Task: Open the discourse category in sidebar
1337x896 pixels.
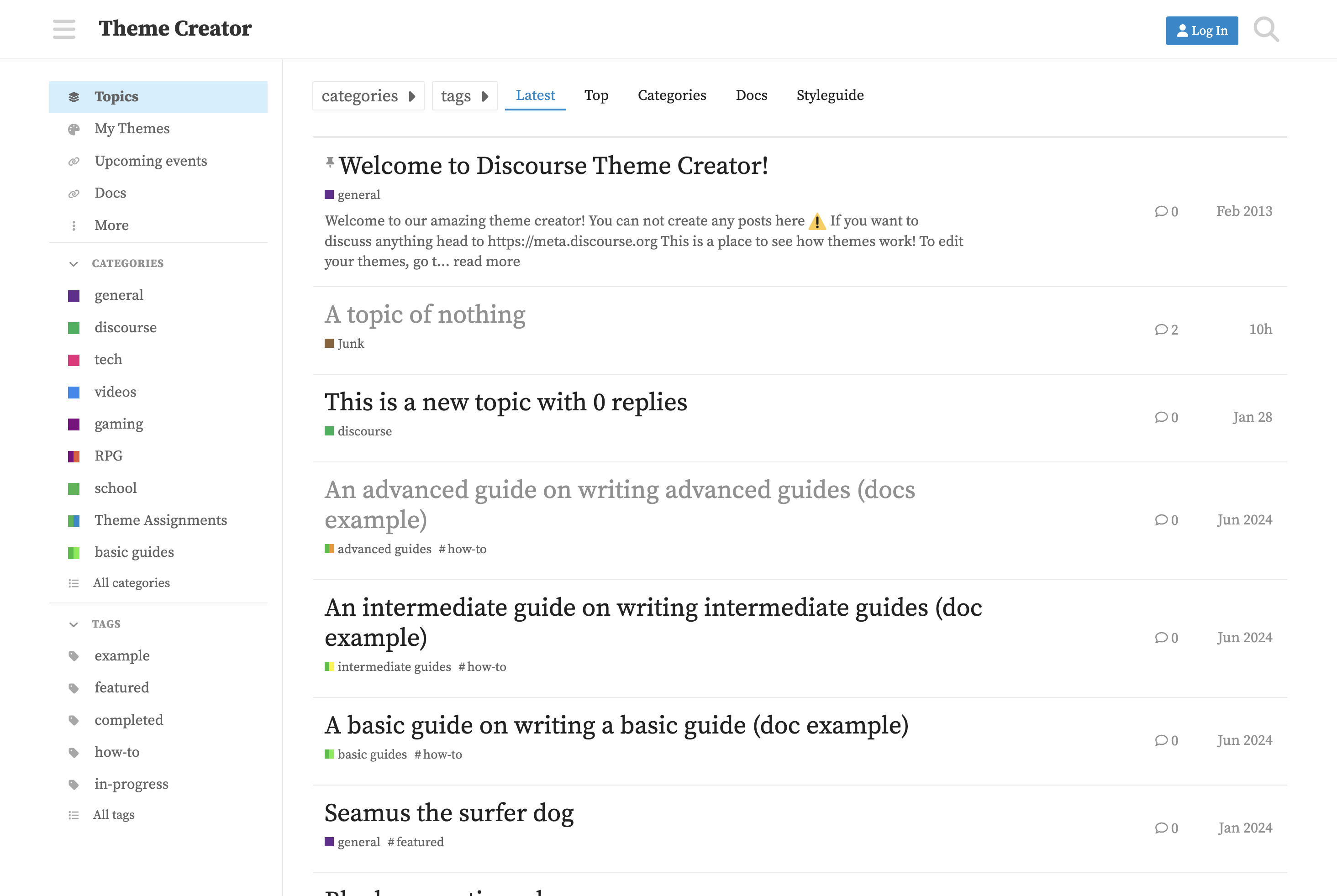Action: click(158, 328)
